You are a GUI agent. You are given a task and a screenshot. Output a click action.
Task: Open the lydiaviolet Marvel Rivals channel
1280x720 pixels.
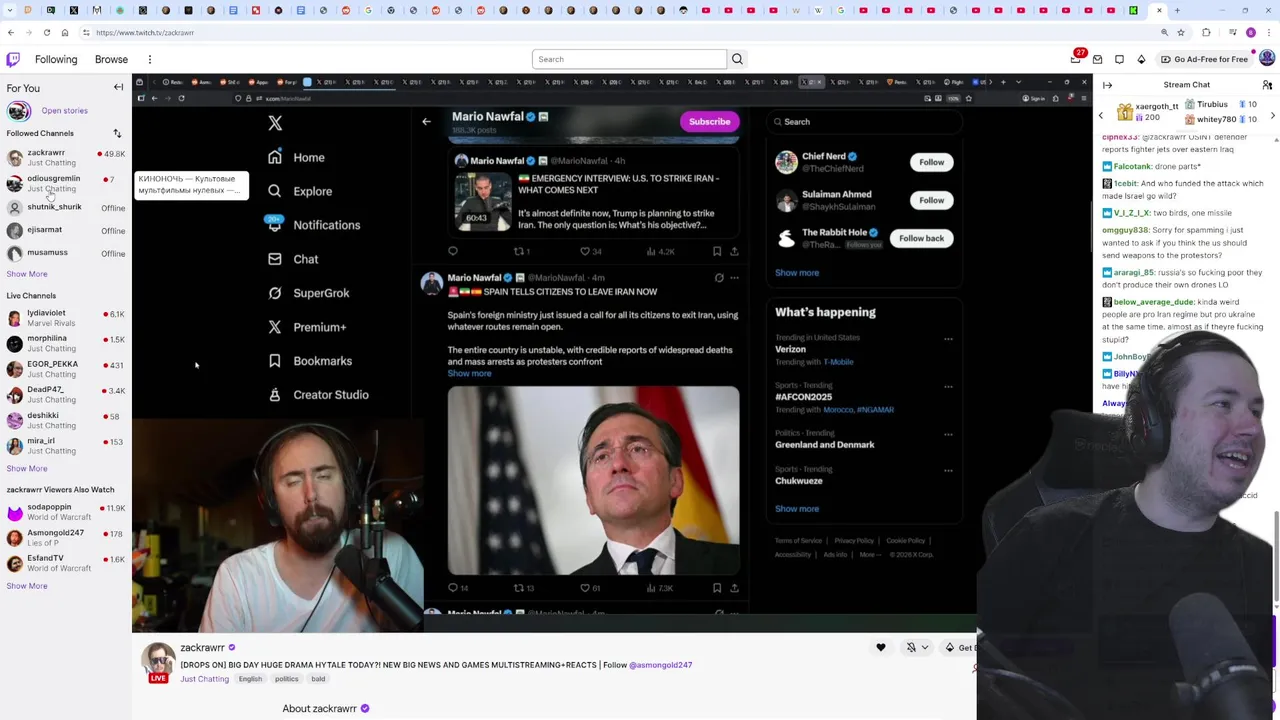(x=65, y=318)
